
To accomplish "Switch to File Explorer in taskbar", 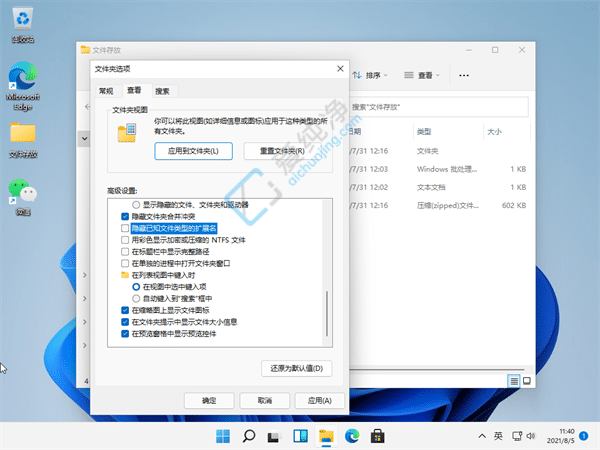I will (326, 436).
